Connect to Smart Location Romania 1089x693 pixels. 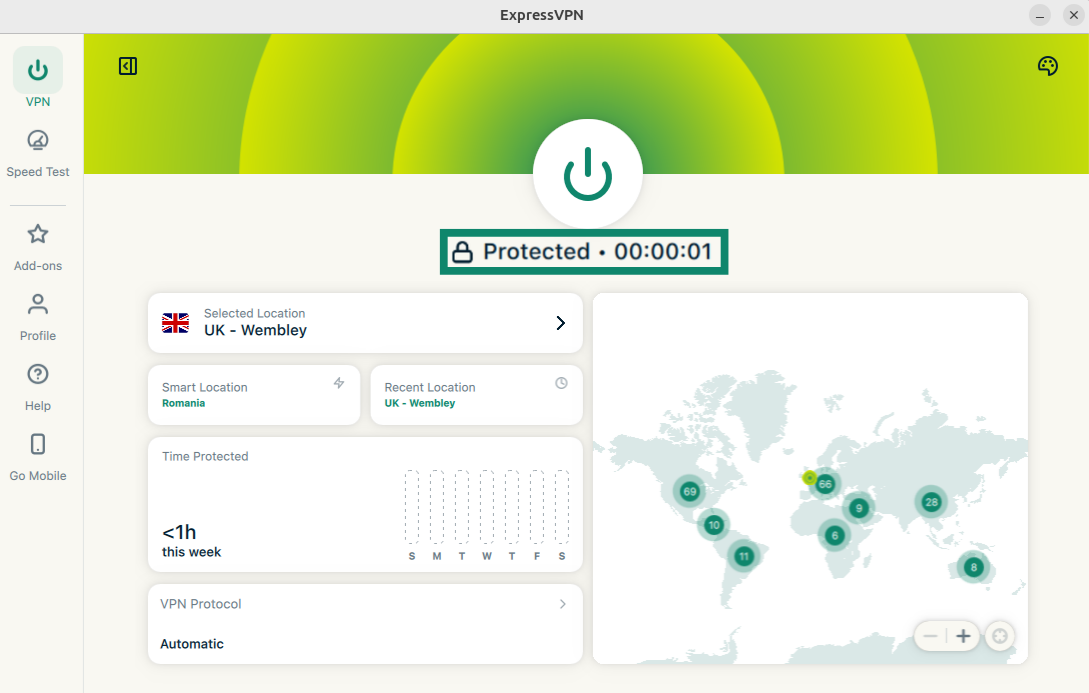pyautogui.click(x=254, y=395)
